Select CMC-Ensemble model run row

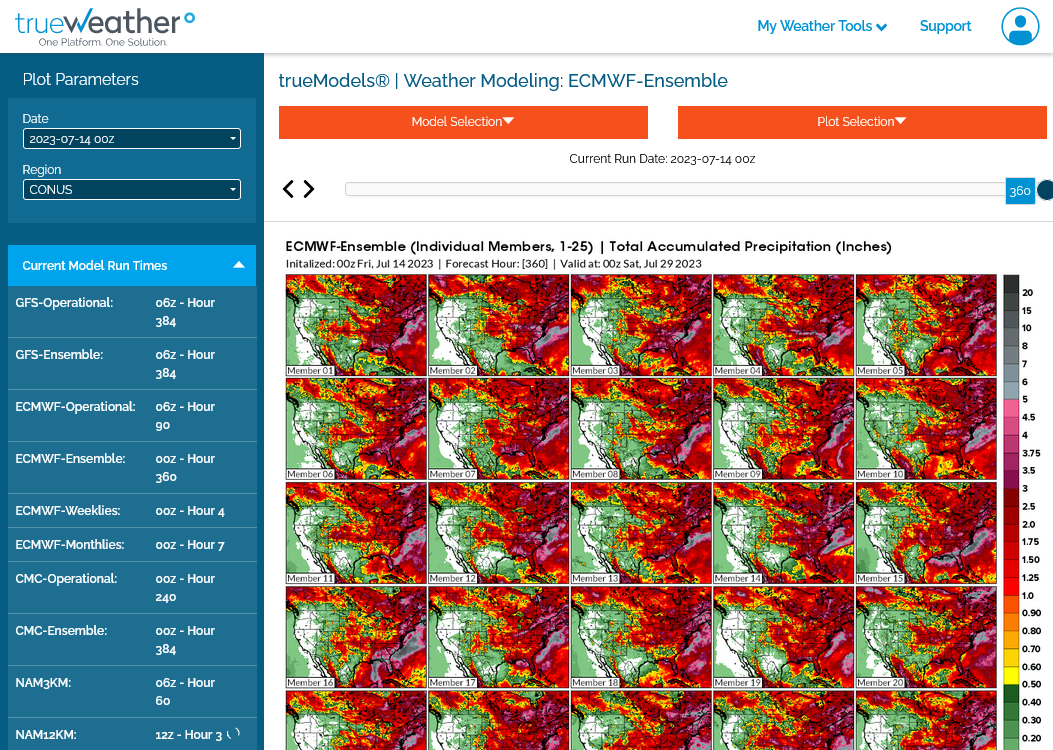click(x=132, y=640)
